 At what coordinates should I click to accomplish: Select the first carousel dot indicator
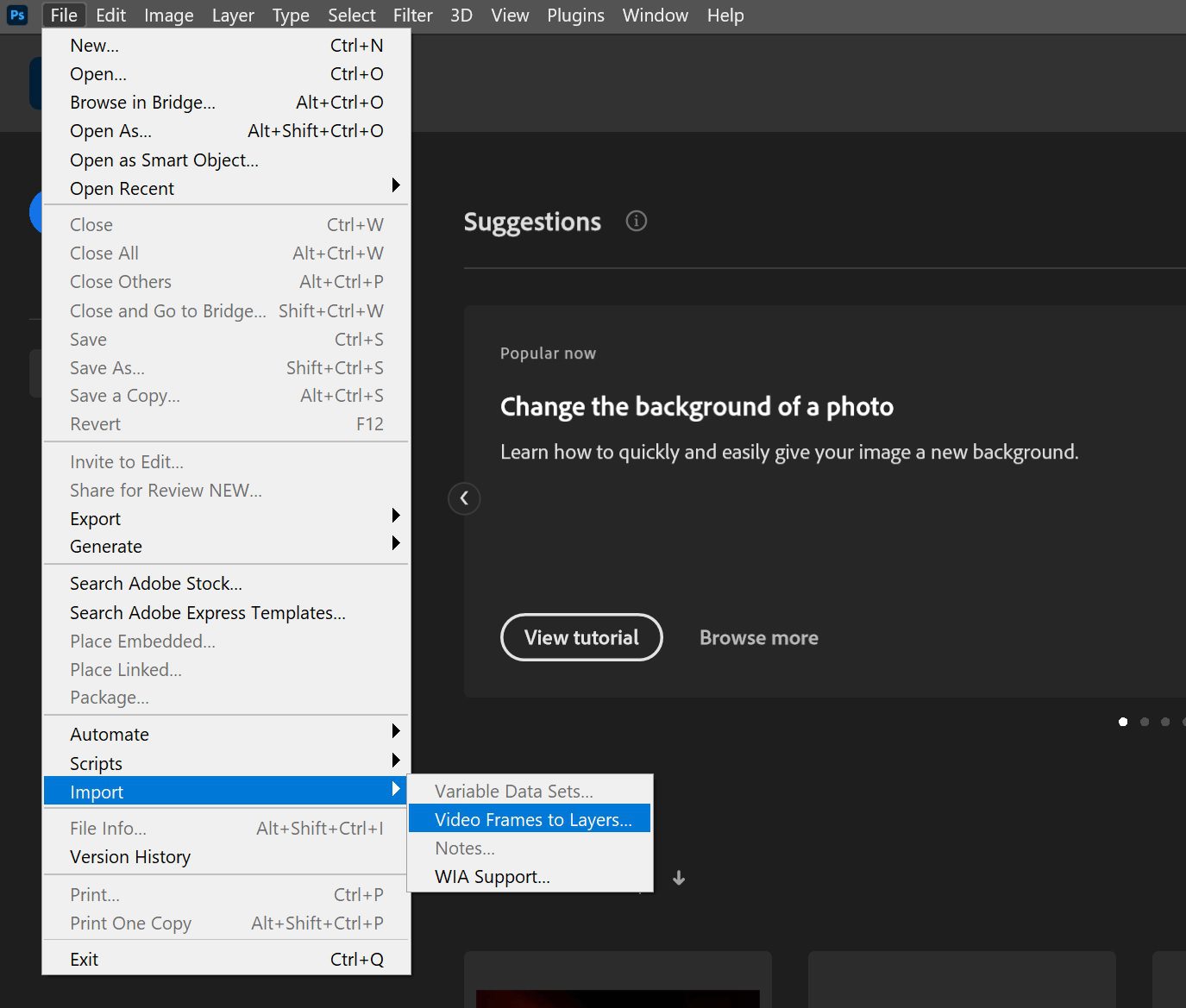click(1123, 722)
